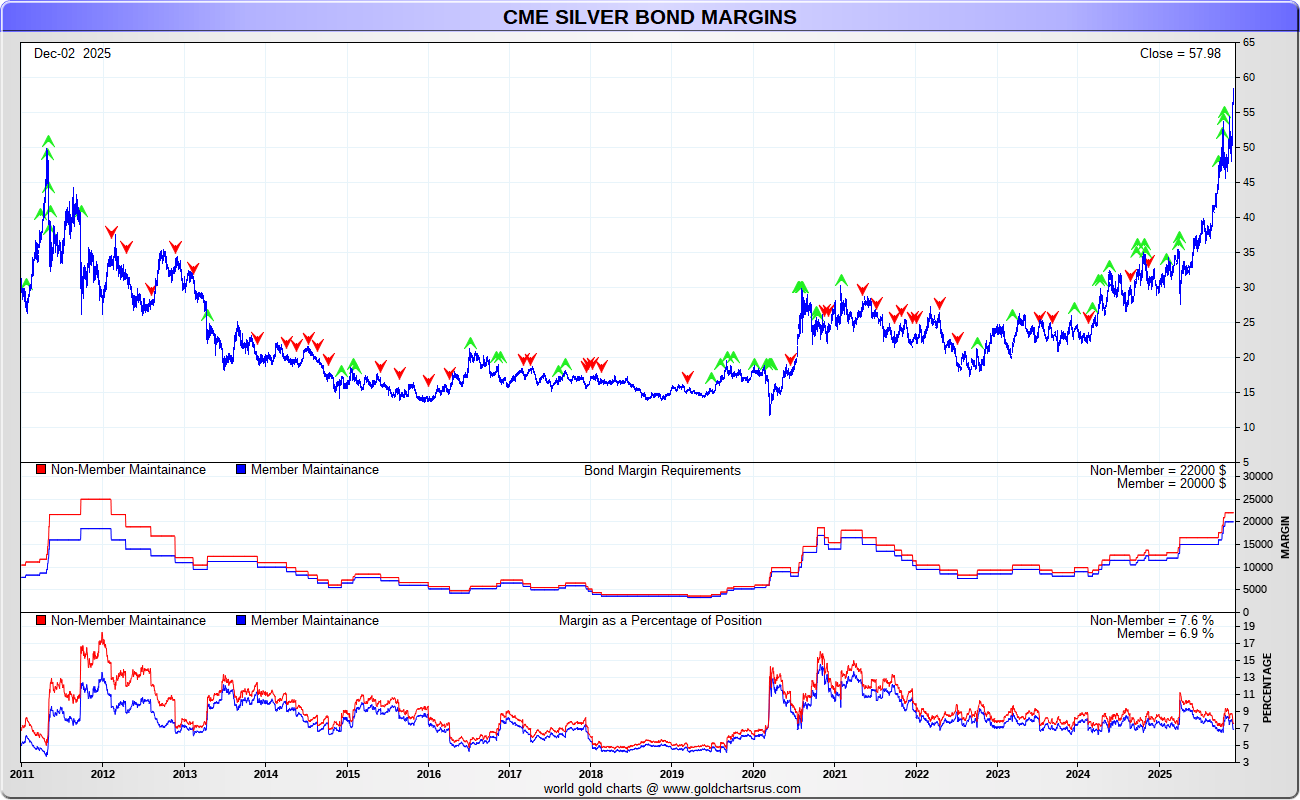Click the 2025 year label on time axis
Screen dimensions: 1300x800
1159,774
